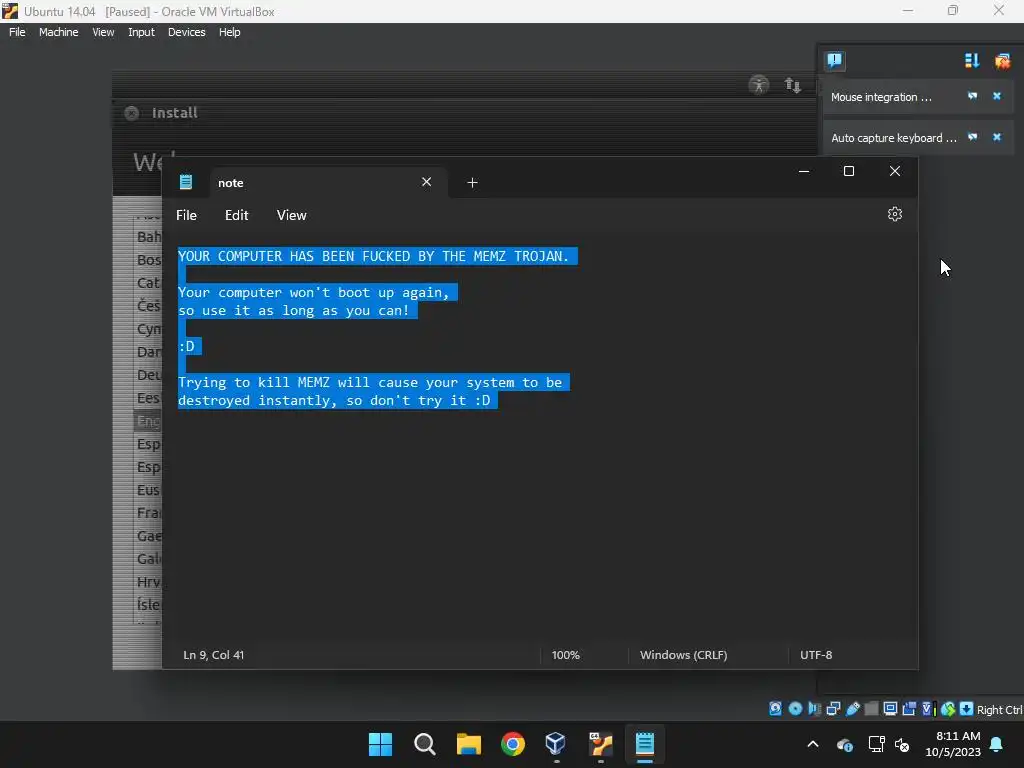The width and height of the screenshot is (1024, 768).
Task: Click the VirtualBox hard disk activity indicator
Action: pyautogui.click(x=775, y=709)
